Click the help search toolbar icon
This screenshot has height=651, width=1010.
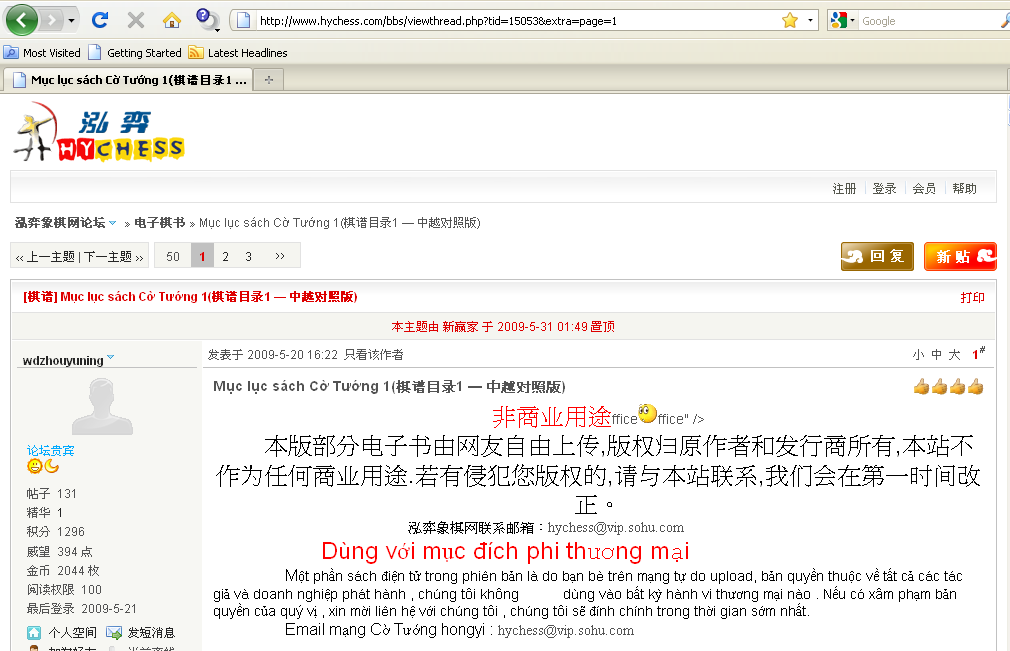coord(207,19)
